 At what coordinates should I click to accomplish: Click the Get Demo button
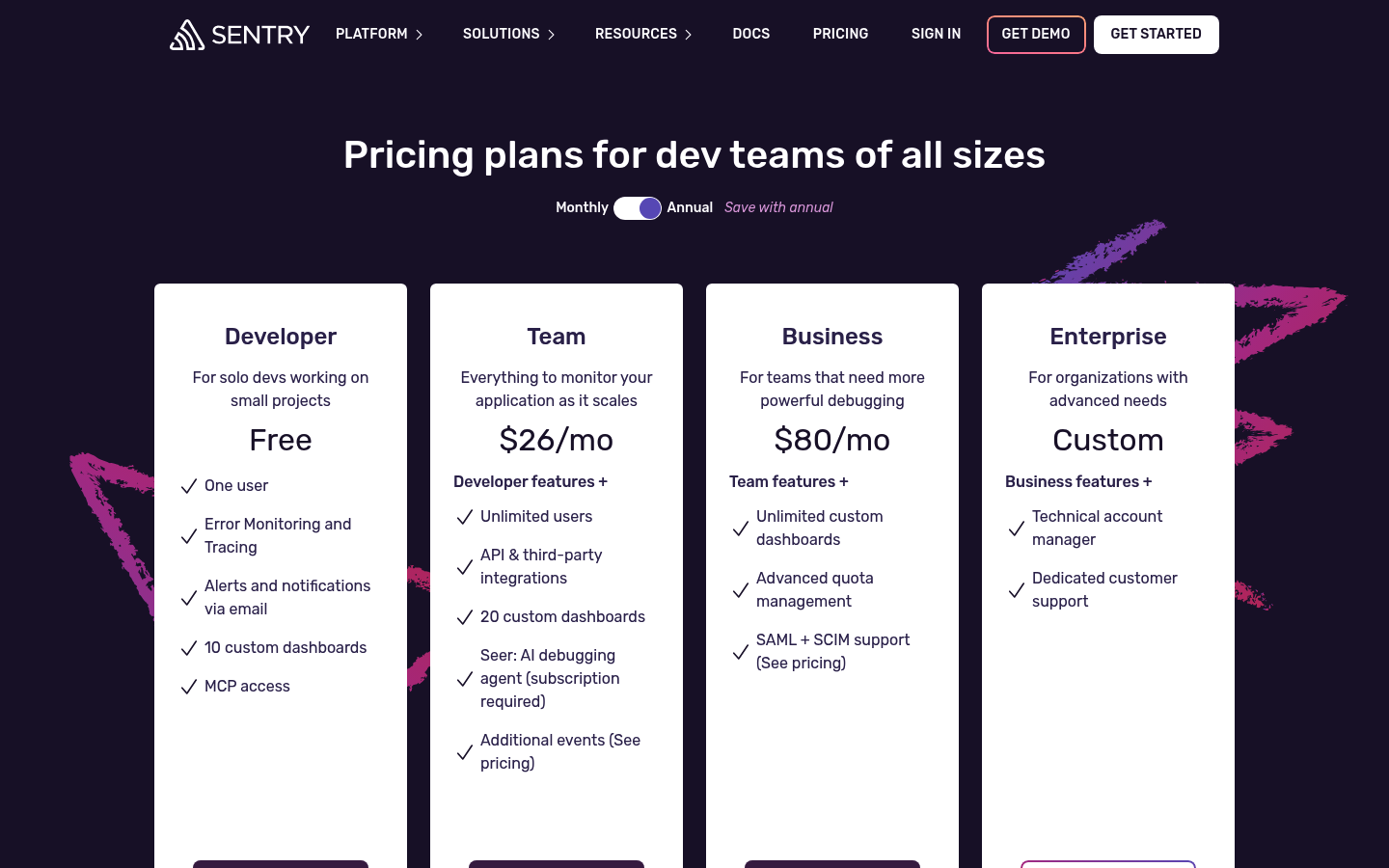click(1036, 35)
